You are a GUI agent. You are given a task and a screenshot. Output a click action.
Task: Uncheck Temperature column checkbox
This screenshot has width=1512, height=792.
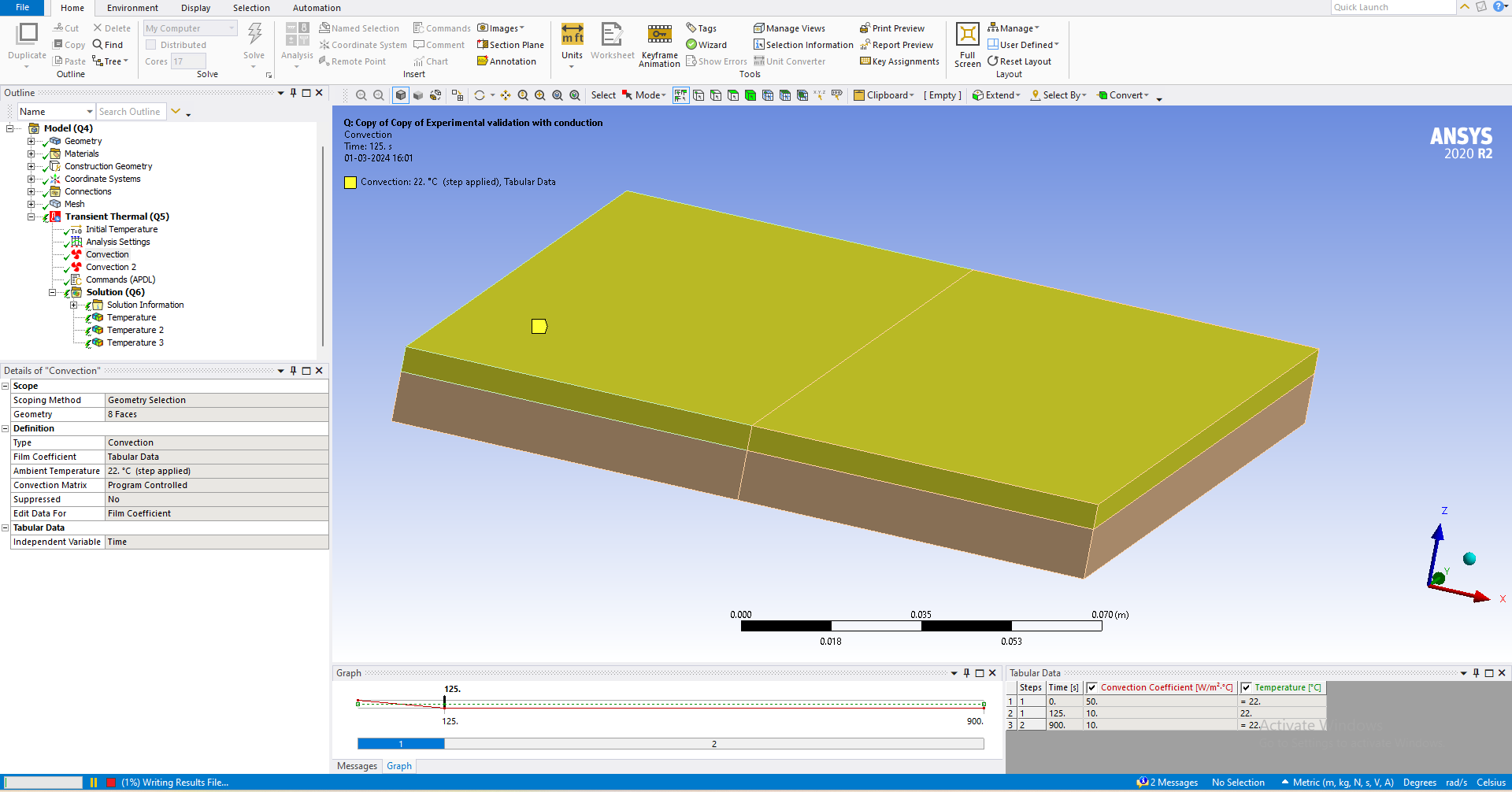1246,687
